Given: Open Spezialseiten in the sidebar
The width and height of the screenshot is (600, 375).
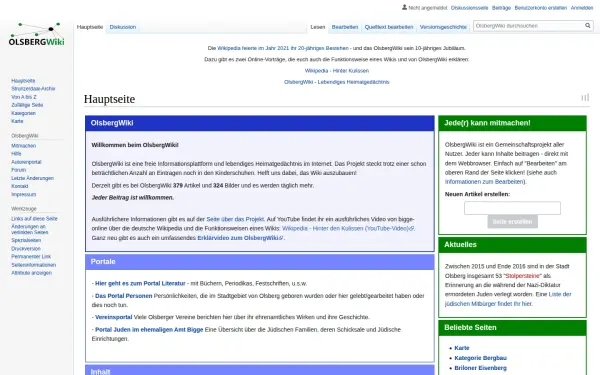Looking at the screenshot, I should [x=26, y=240].
